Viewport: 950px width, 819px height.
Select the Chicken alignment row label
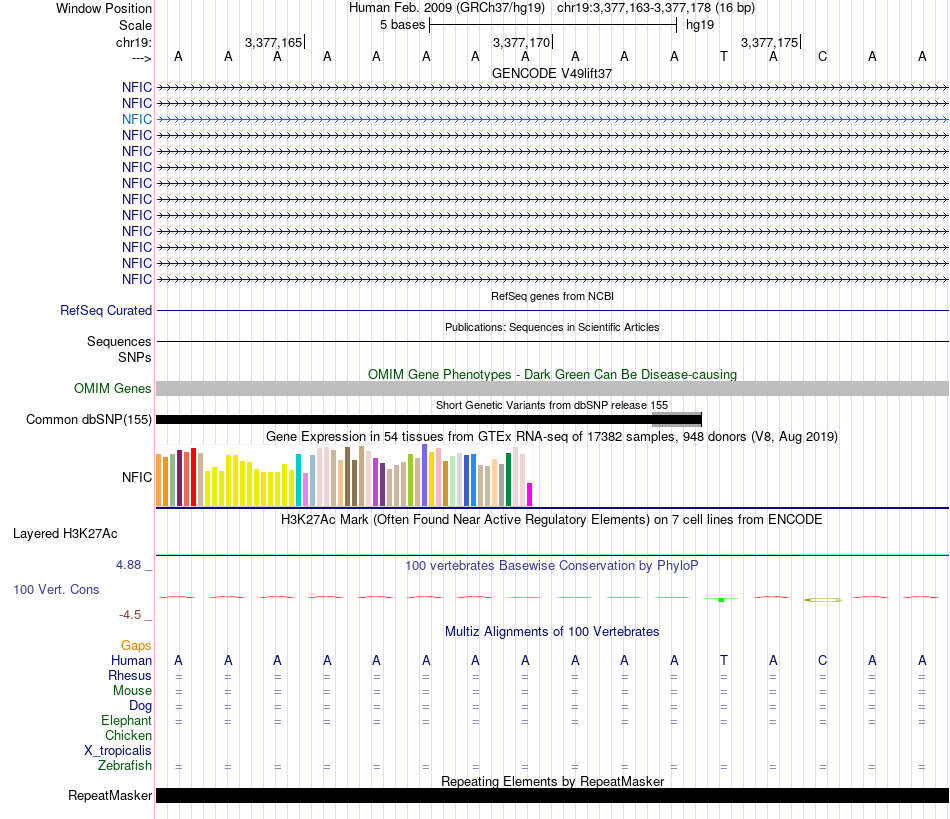tap(128, 735)
